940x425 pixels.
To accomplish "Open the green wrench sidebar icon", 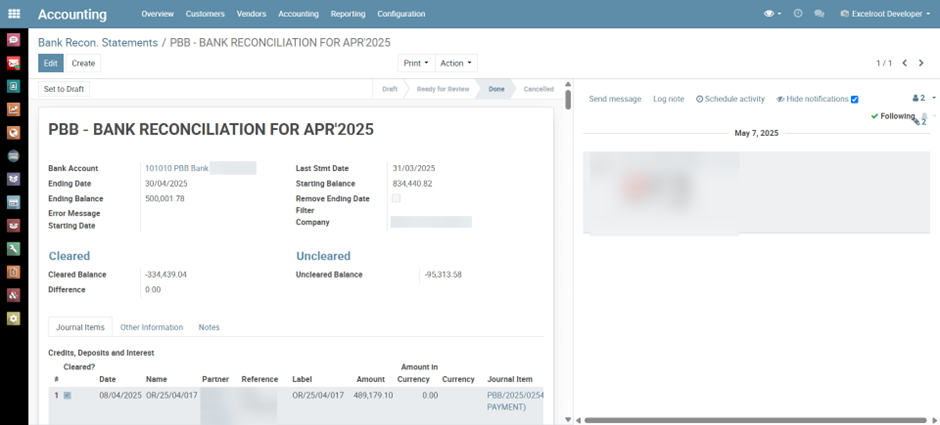I will [x=14, y=249].
